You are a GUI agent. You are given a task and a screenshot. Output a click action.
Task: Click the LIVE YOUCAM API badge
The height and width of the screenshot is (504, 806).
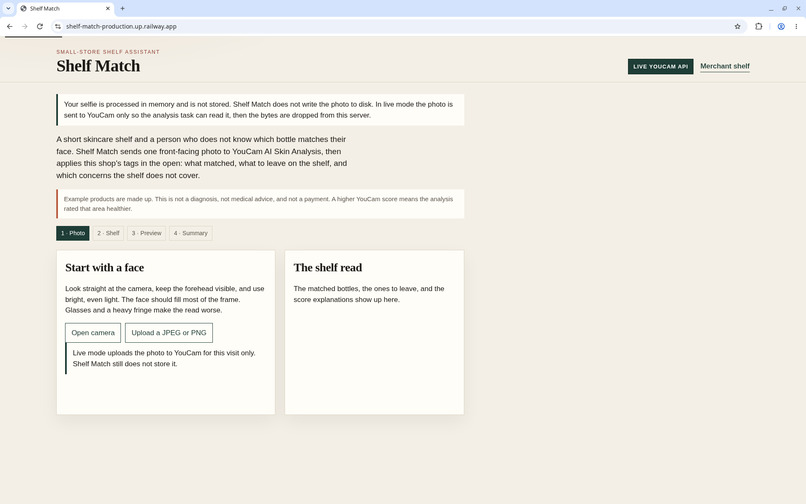pos(660,66)
